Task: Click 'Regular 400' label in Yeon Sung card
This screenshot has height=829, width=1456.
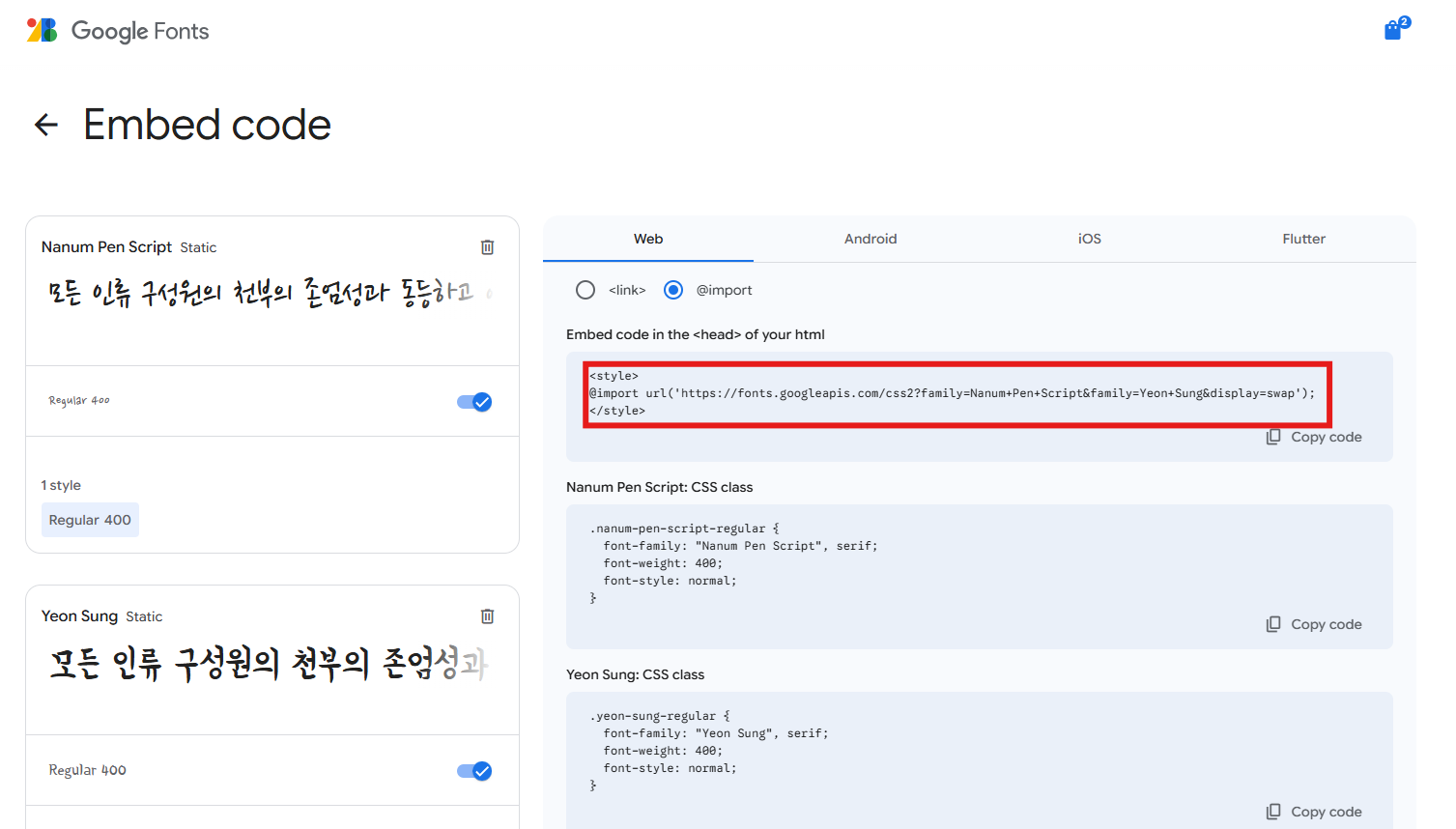Action: [x=88, y=770]
